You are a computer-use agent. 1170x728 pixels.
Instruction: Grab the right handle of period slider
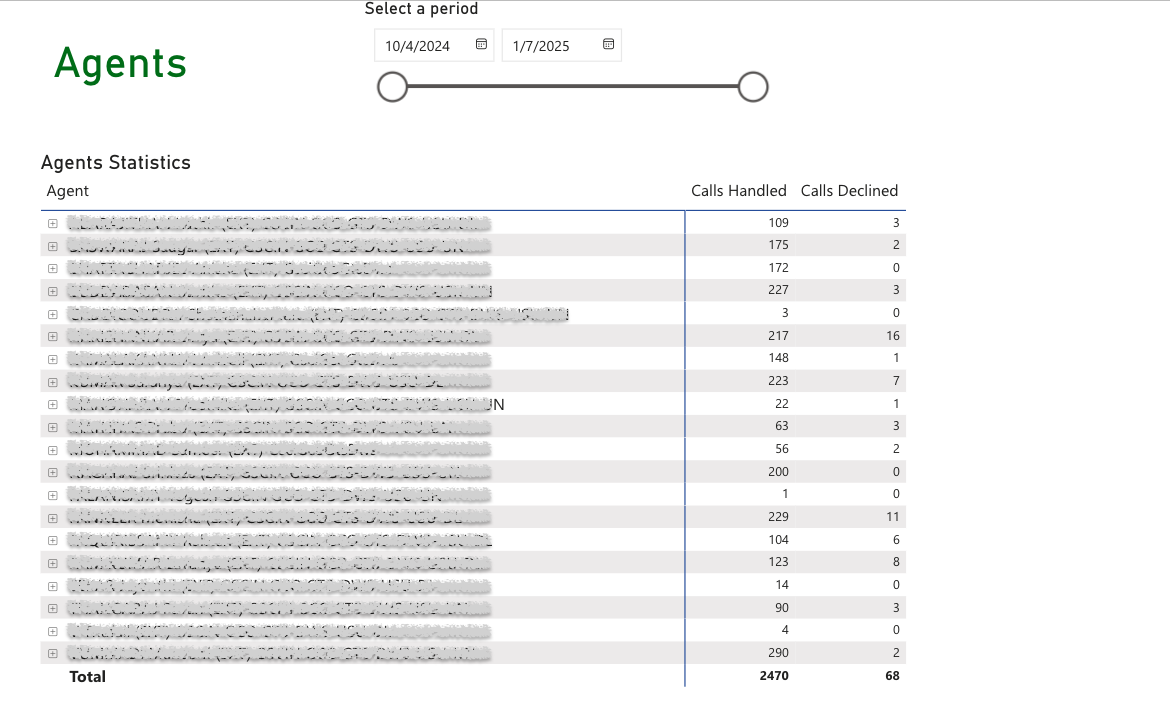point(753,87)
